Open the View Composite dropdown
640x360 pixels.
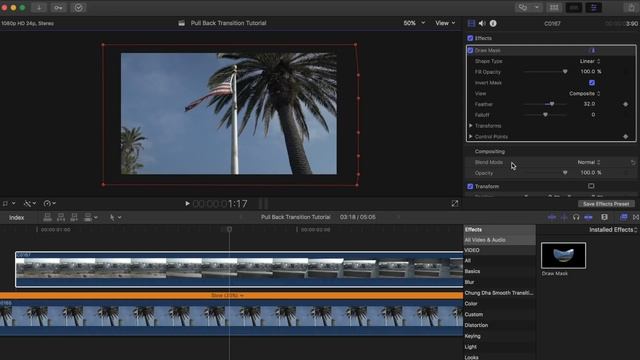(x=584, y=93)
